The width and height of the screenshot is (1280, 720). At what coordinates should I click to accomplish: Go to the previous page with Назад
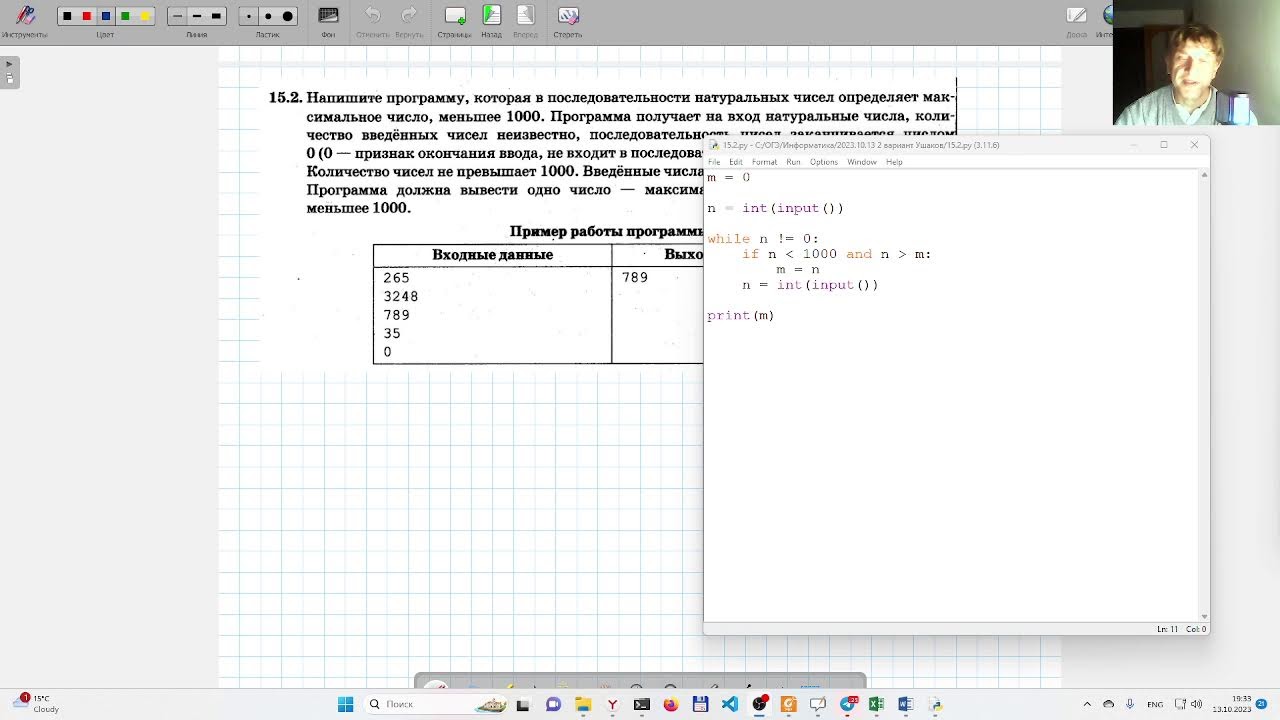491,20
